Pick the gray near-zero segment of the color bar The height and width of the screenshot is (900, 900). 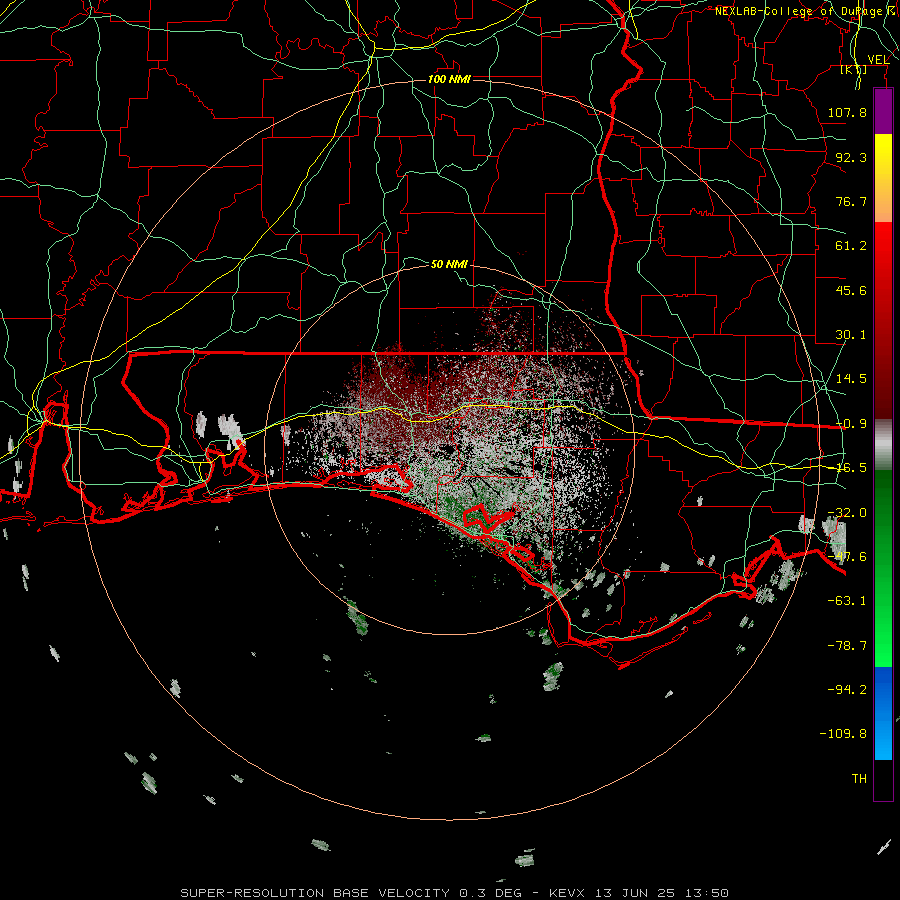pos(883,445)
